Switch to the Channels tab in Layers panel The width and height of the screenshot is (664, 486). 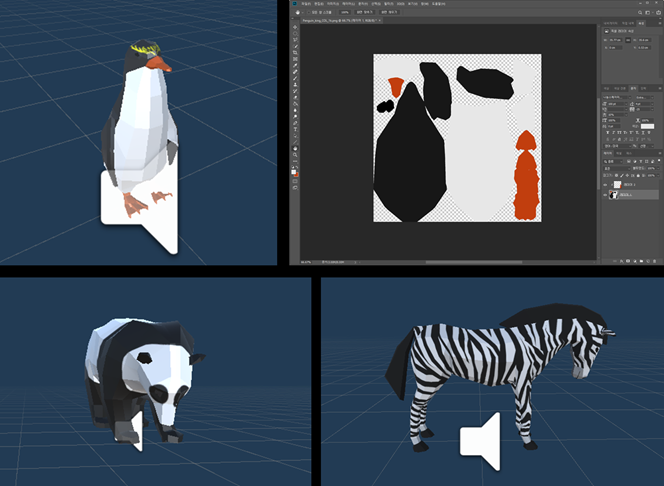point(619,153)
